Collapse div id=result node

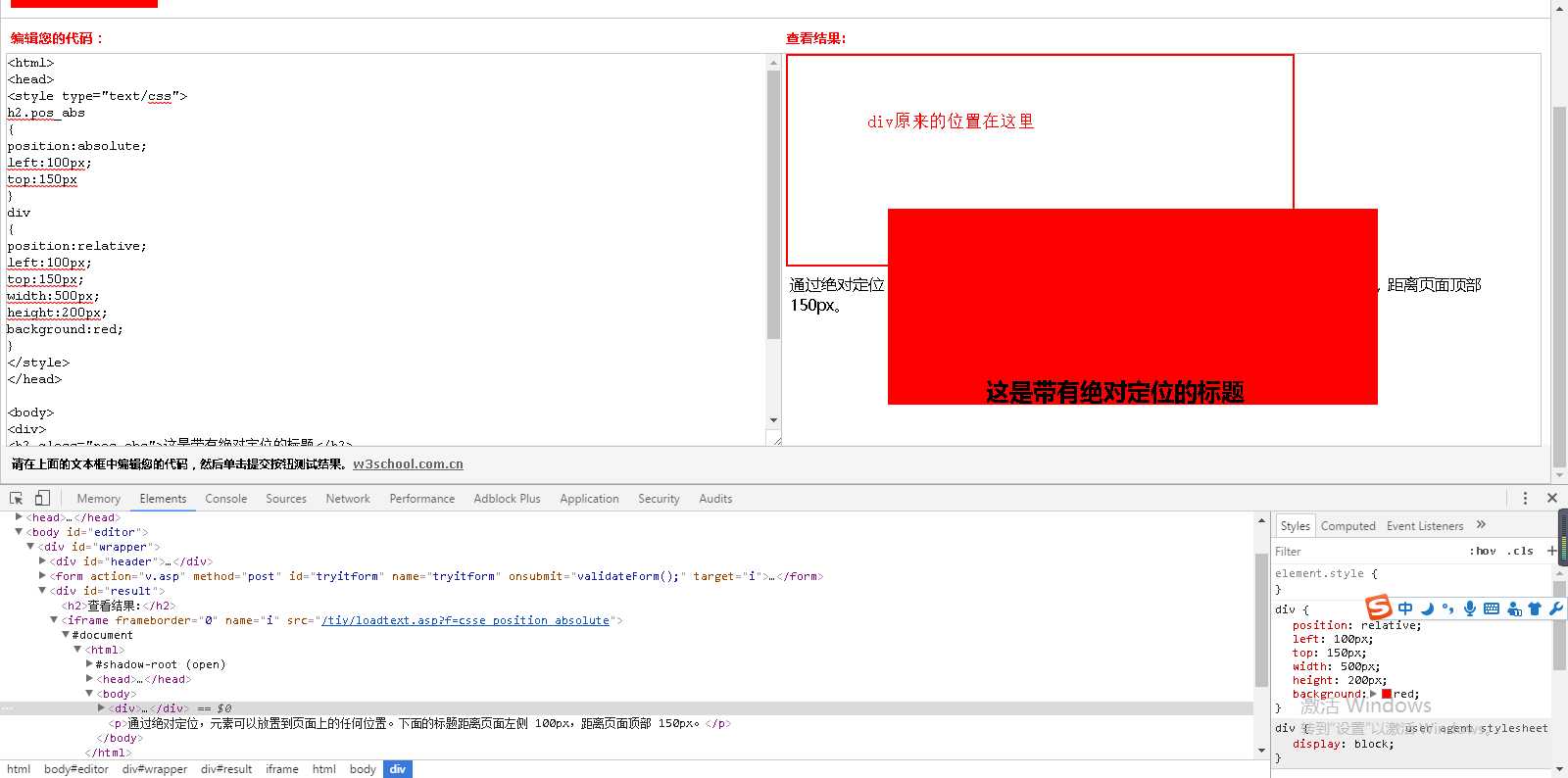[x=42, y=591]
